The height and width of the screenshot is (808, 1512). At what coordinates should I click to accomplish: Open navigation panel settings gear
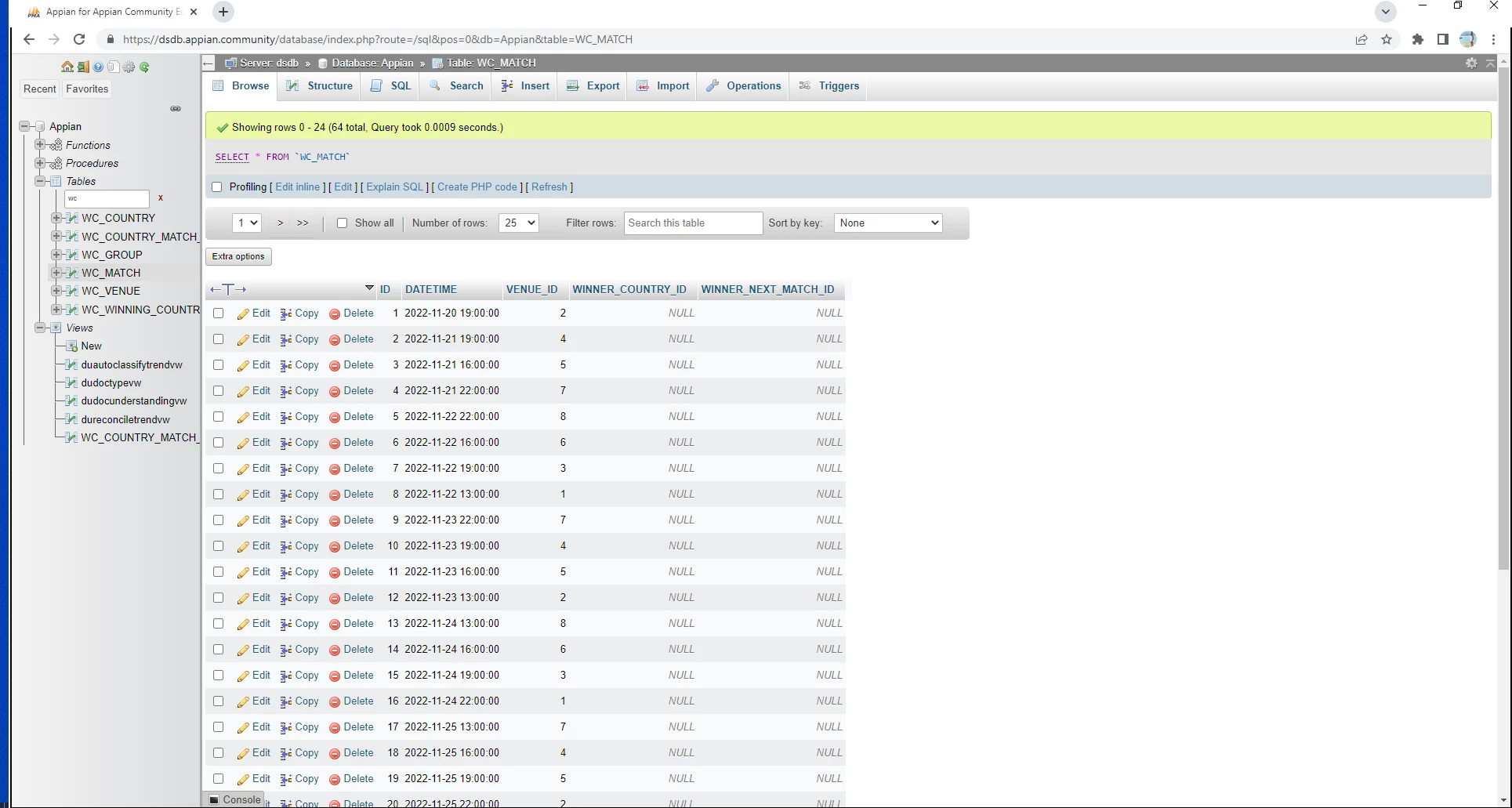click(x=129, y=67)
